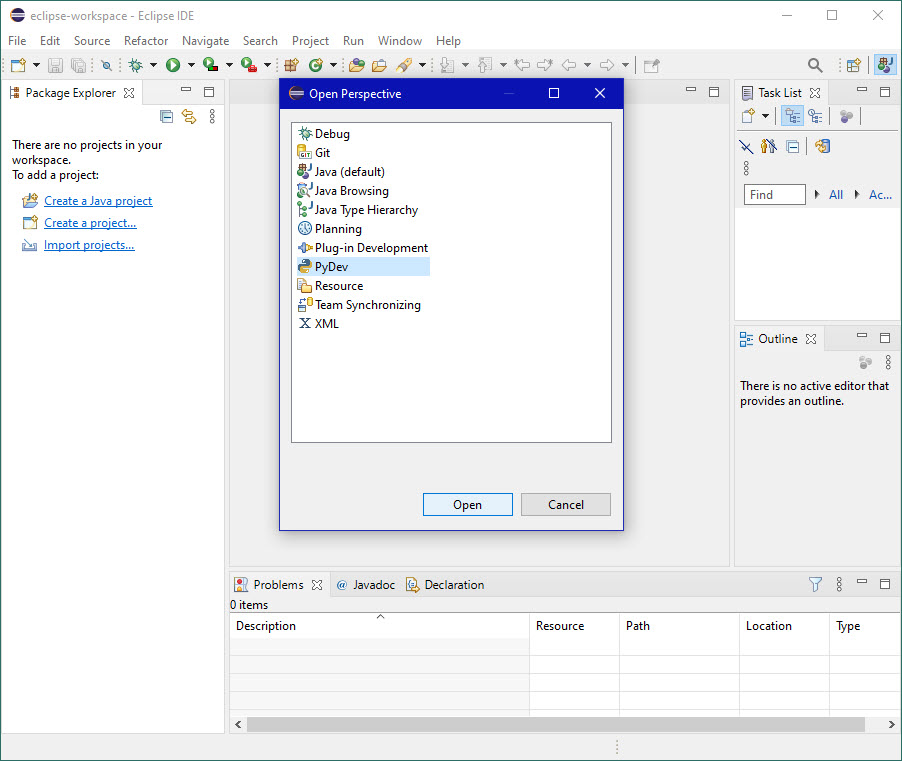Select Git perspective in the list
This screenshot has height=761, width=902.
click(322, 153)
